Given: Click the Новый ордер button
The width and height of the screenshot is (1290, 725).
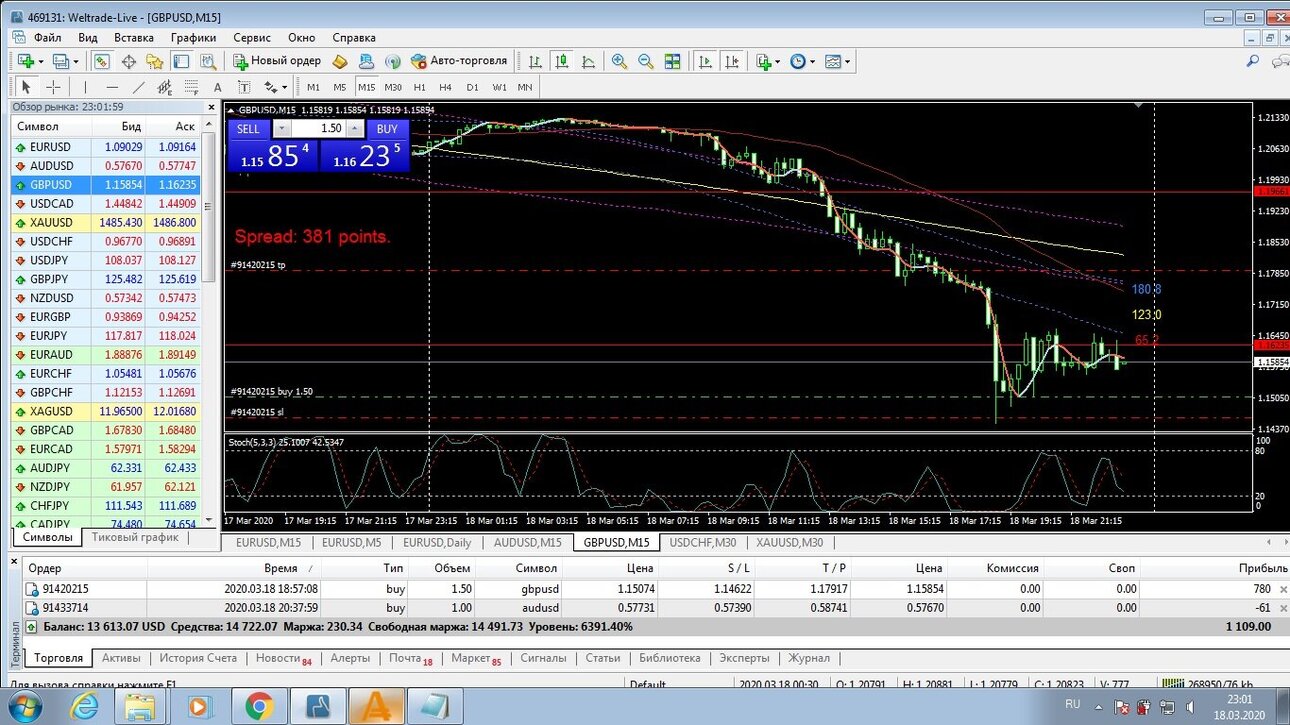Looking at the screenshot, I should click(x=276, y=61).
